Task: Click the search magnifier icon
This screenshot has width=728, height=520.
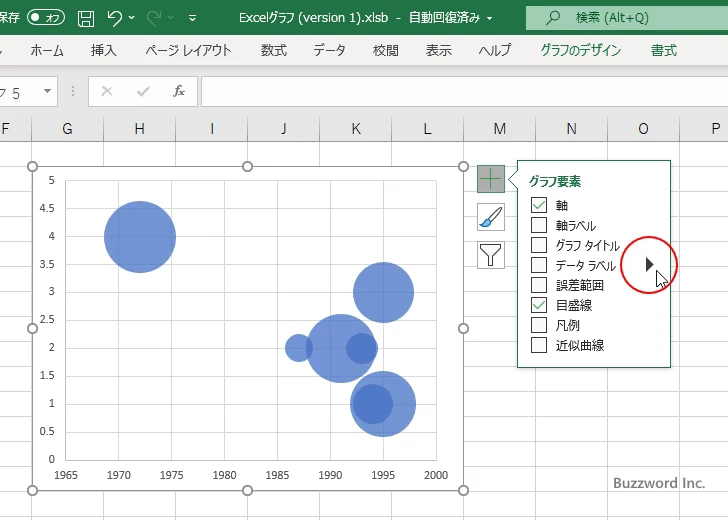Action: tap(552, 18)
